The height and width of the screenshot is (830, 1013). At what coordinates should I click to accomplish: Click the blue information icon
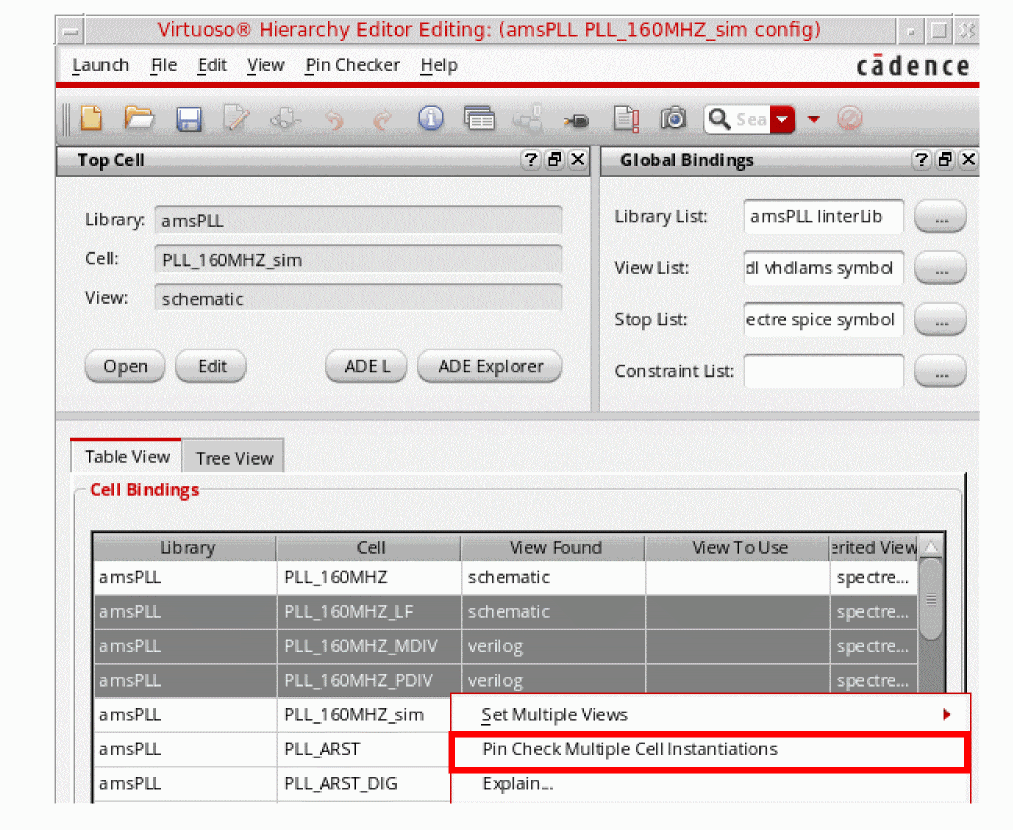click(430, 119)
